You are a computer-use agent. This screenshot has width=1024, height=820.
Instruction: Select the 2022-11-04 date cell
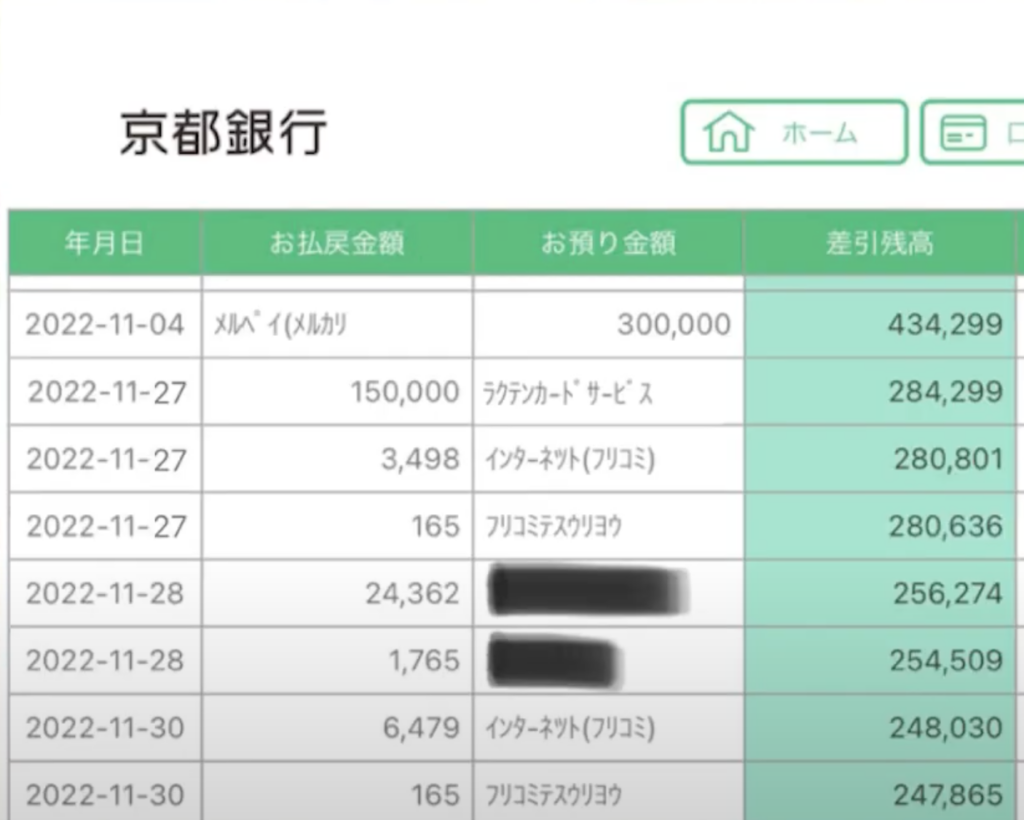coord(104,324)
